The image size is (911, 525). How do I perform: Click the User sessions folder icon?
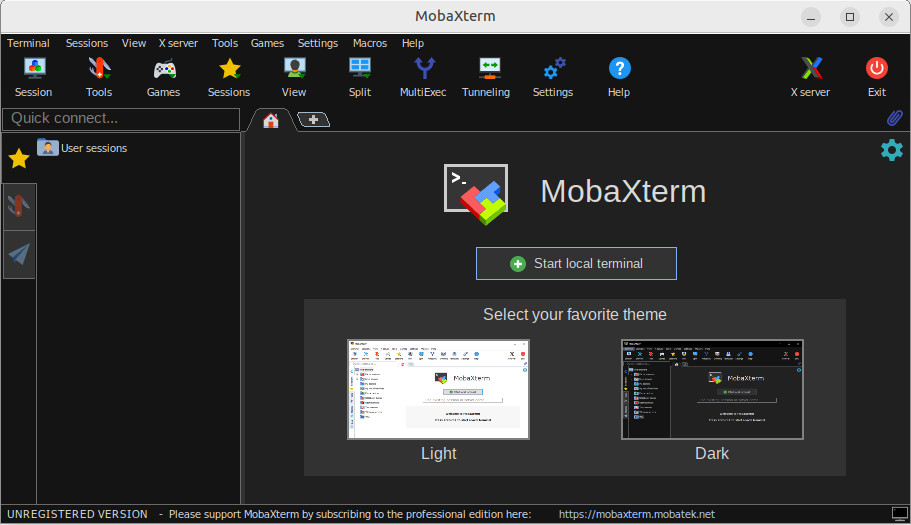pyautogui.click(x=48, y=148)
